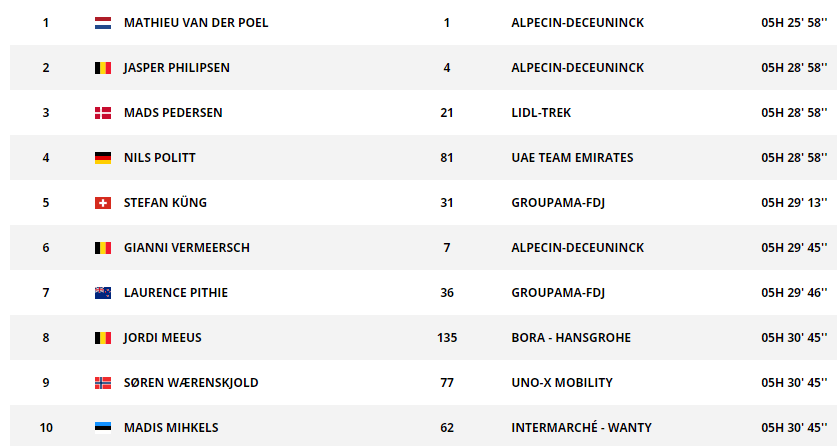The image size is (837, 446).
Task: Open rider Jasper Philipsen's profile
Action: point(177,68)
